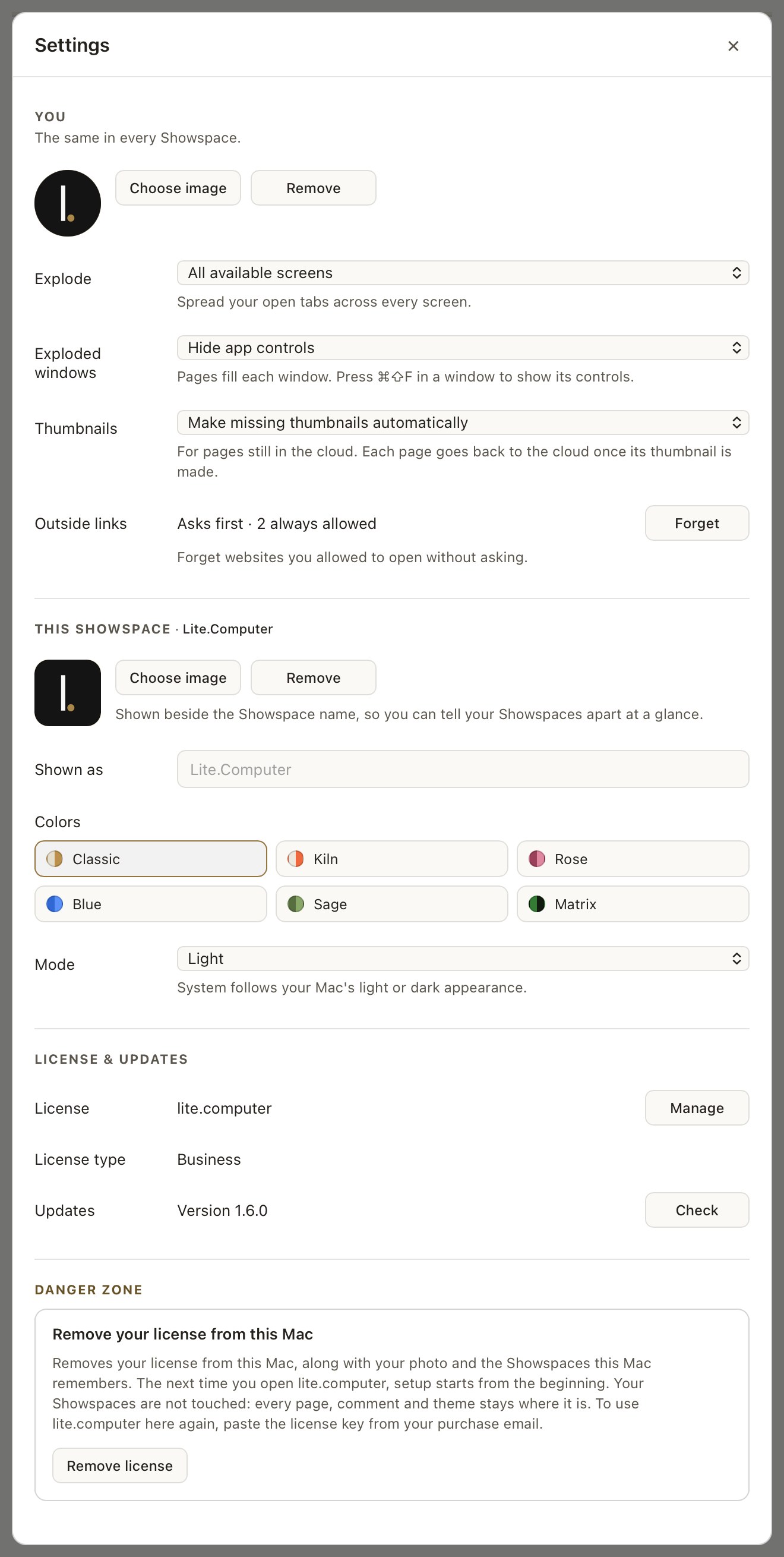Click the 'Version 1.6.0' text
This screenshot has height=1557, width=784.
click(x=222, y=1211)
